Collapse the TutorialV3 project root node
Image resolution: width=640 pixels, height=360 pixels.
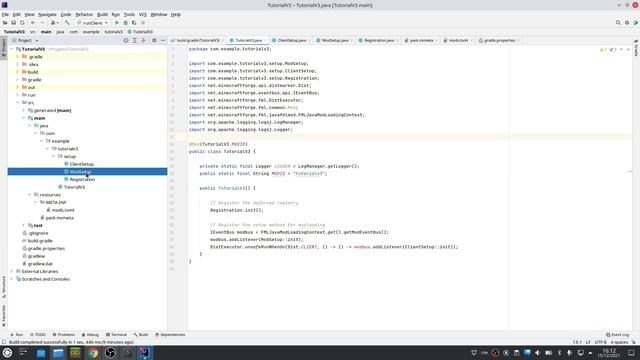11,49
